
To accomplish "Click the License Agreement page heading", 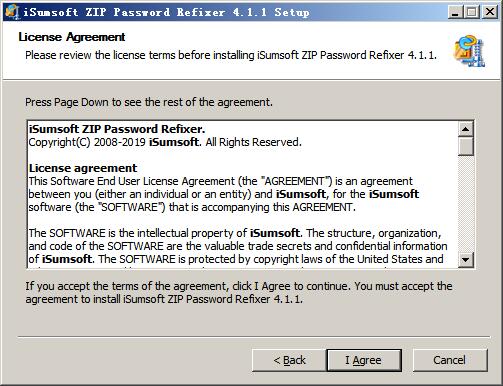I will pyautogui.click(x=72, y=37).
